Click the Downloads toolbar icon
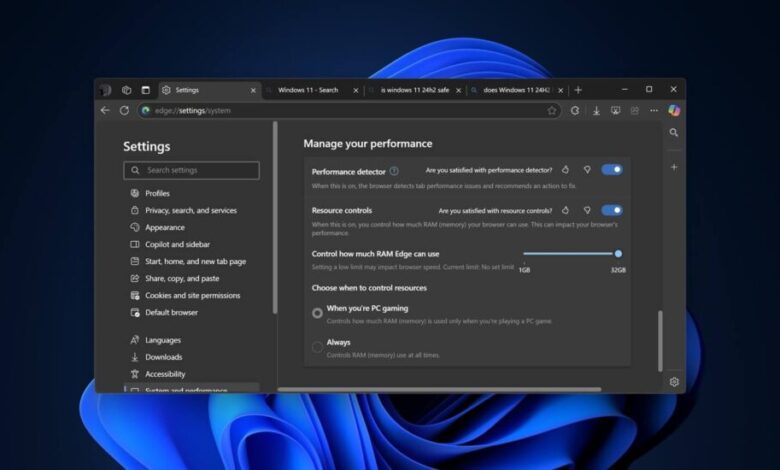Screen dimensions: 780x470 pos(596,110)
